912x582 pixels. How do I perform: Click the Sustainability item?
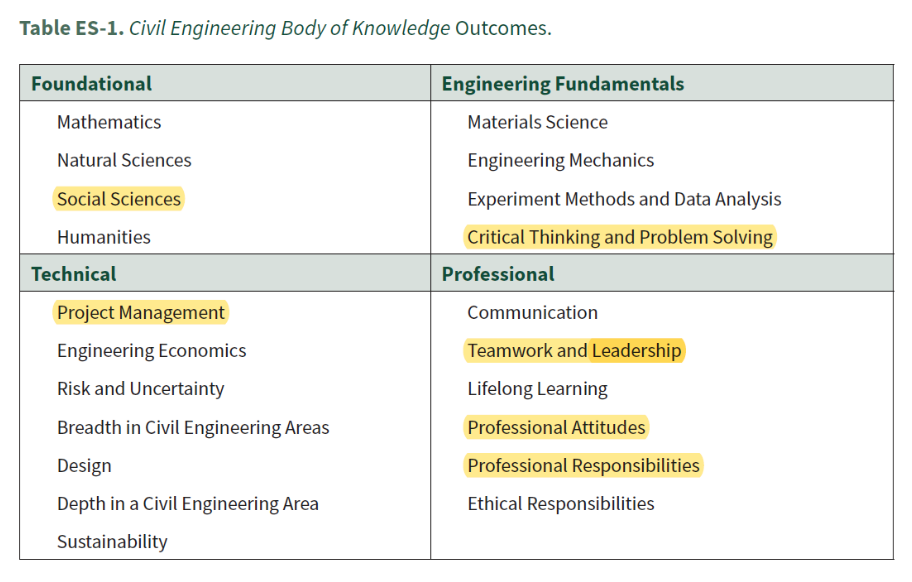point(112,542)
